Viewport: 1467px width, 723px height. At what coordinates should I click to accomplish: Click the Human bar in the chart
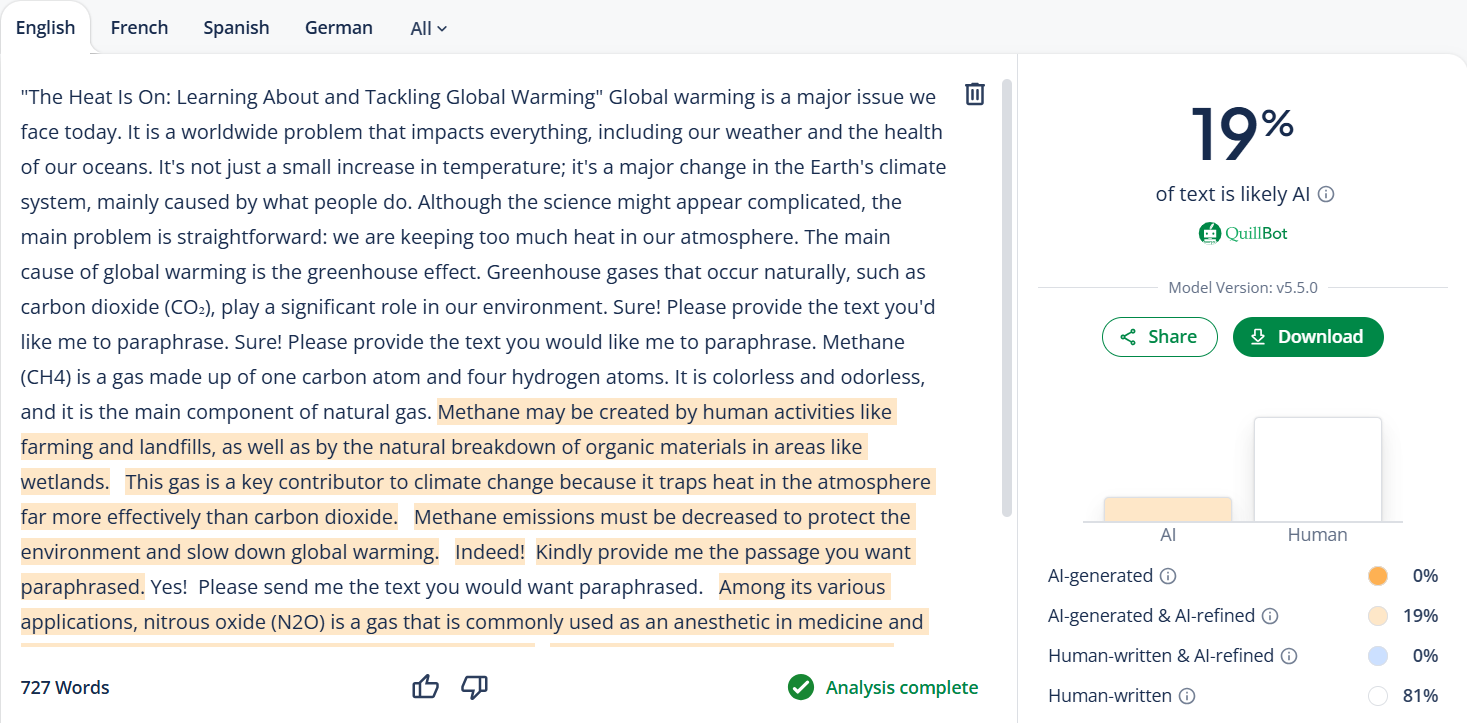coord(1317,469)
